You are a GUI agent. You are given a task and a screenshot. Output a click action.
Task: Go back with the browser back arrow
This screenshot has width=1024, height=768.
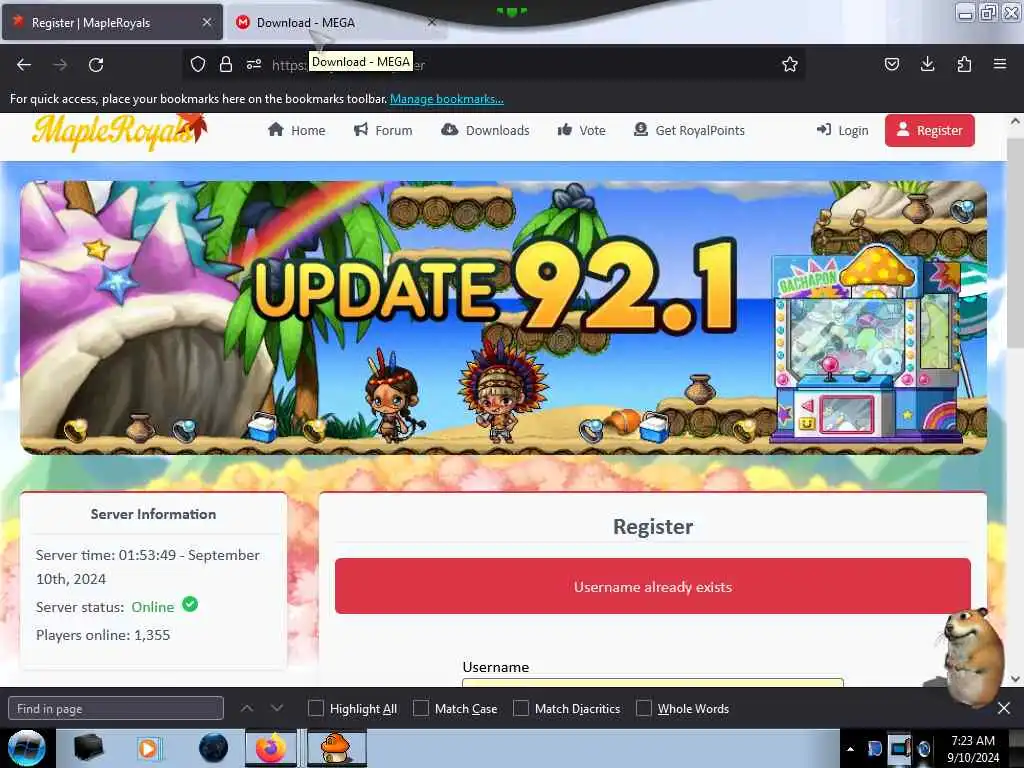click(24, 64)
